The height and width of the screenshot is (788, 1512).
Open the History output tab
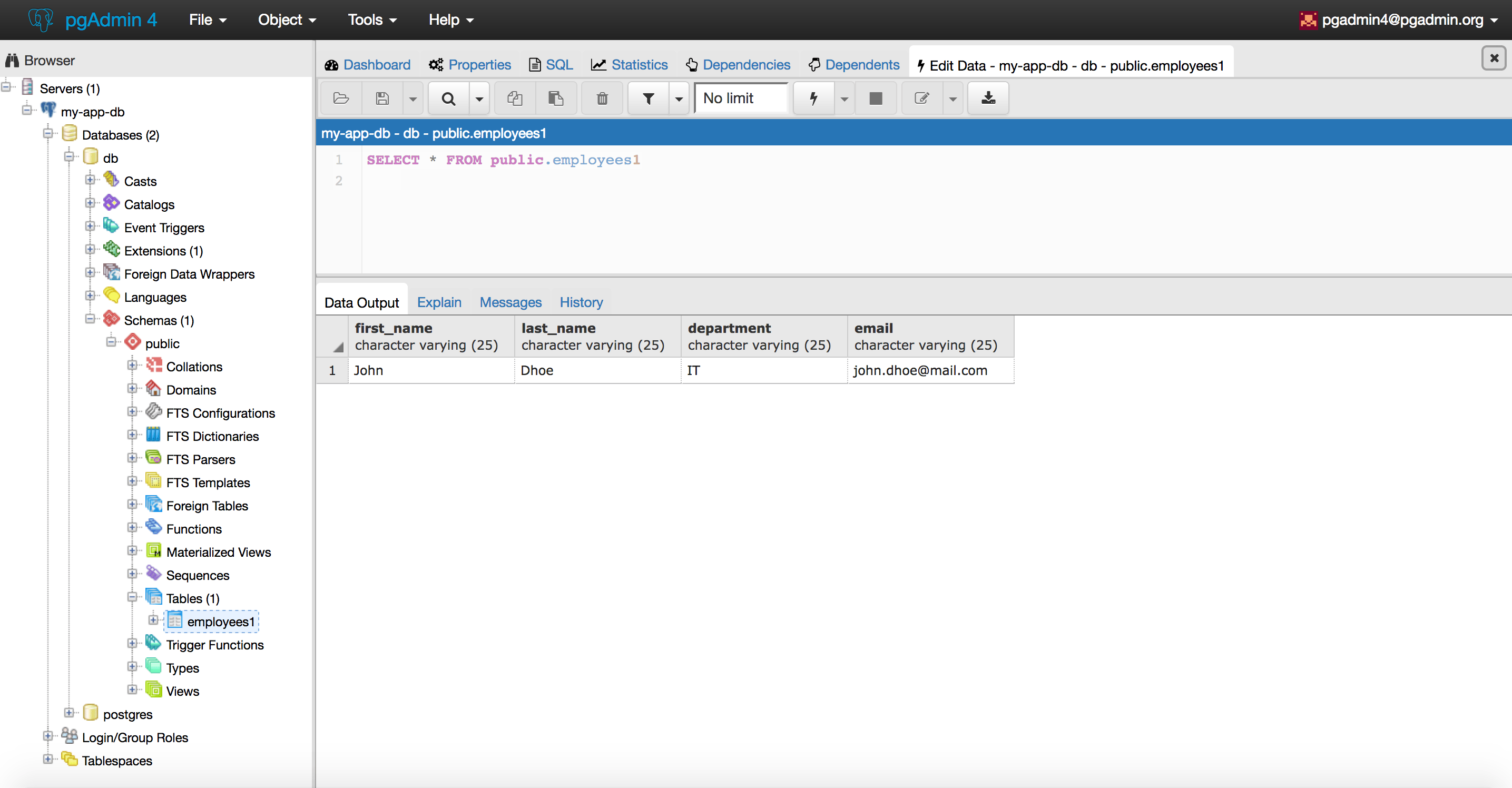[581, 302]
